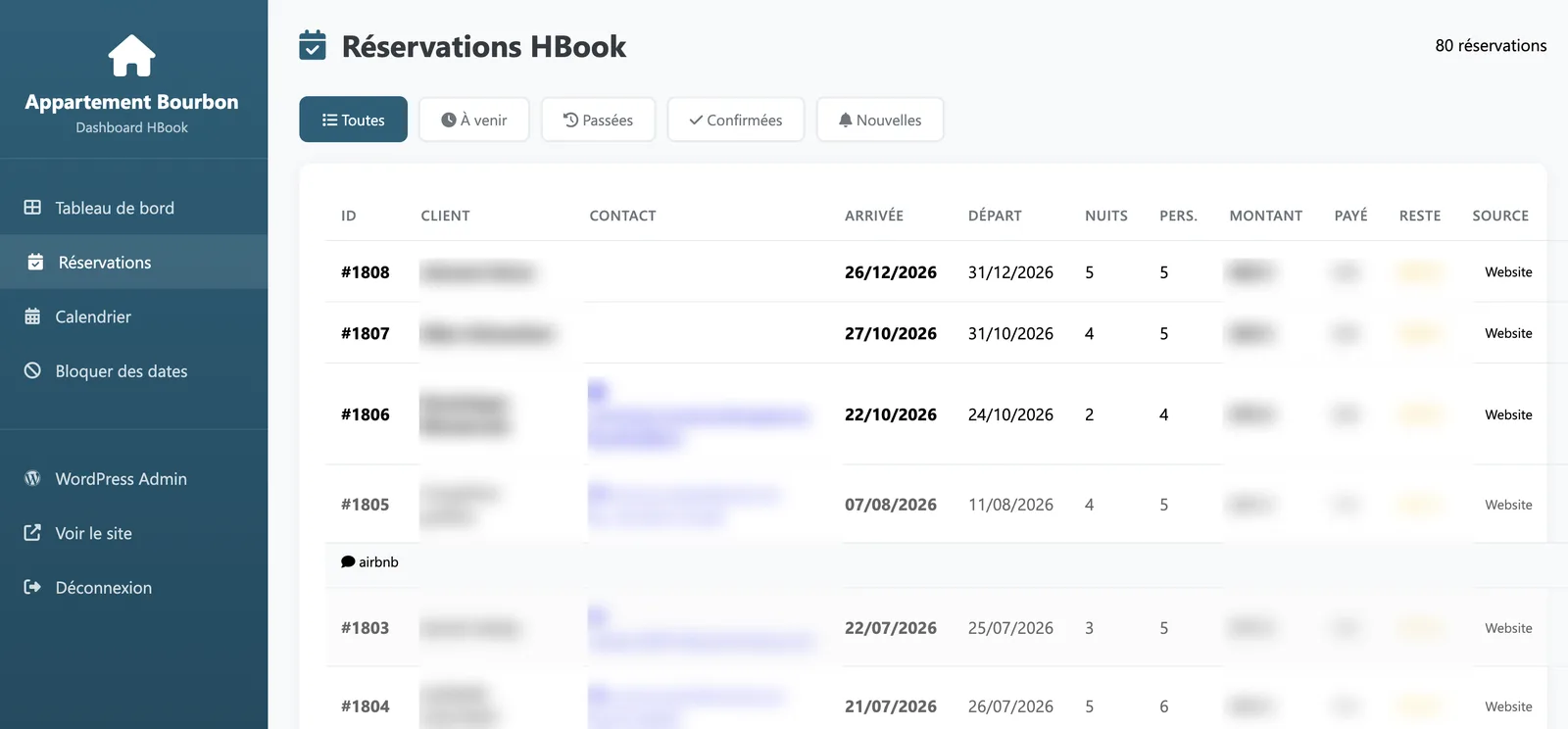This screenshot has height=729, width=1568.
Task: Select Réservations menu item
Action: [133, 262]
